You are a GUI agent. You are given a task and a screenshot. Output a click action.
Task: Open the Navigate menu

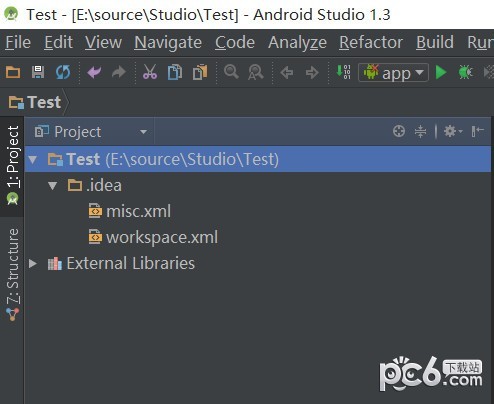tap(168, 42)
